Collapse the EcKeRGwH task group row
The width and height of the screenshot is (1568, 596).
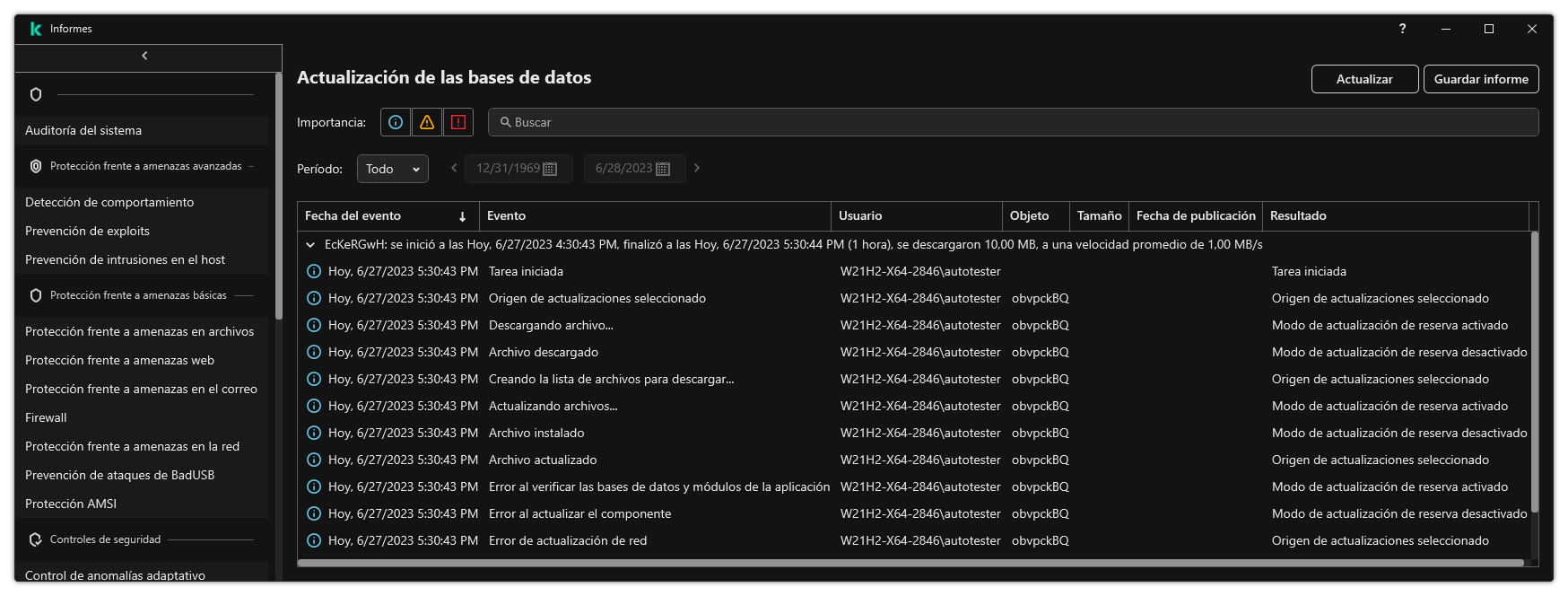click(310, 244)
